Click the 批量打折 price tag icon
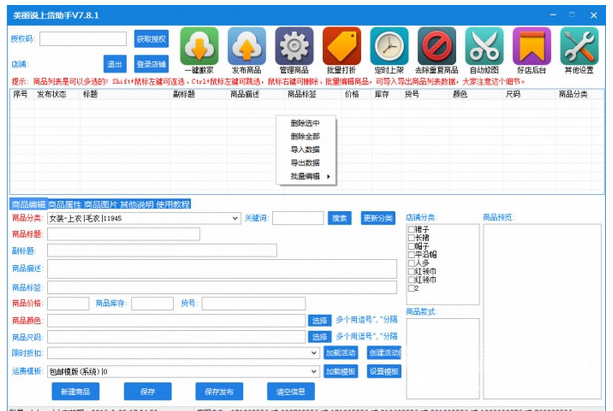613x411 pixels. [x=341, y=46]
